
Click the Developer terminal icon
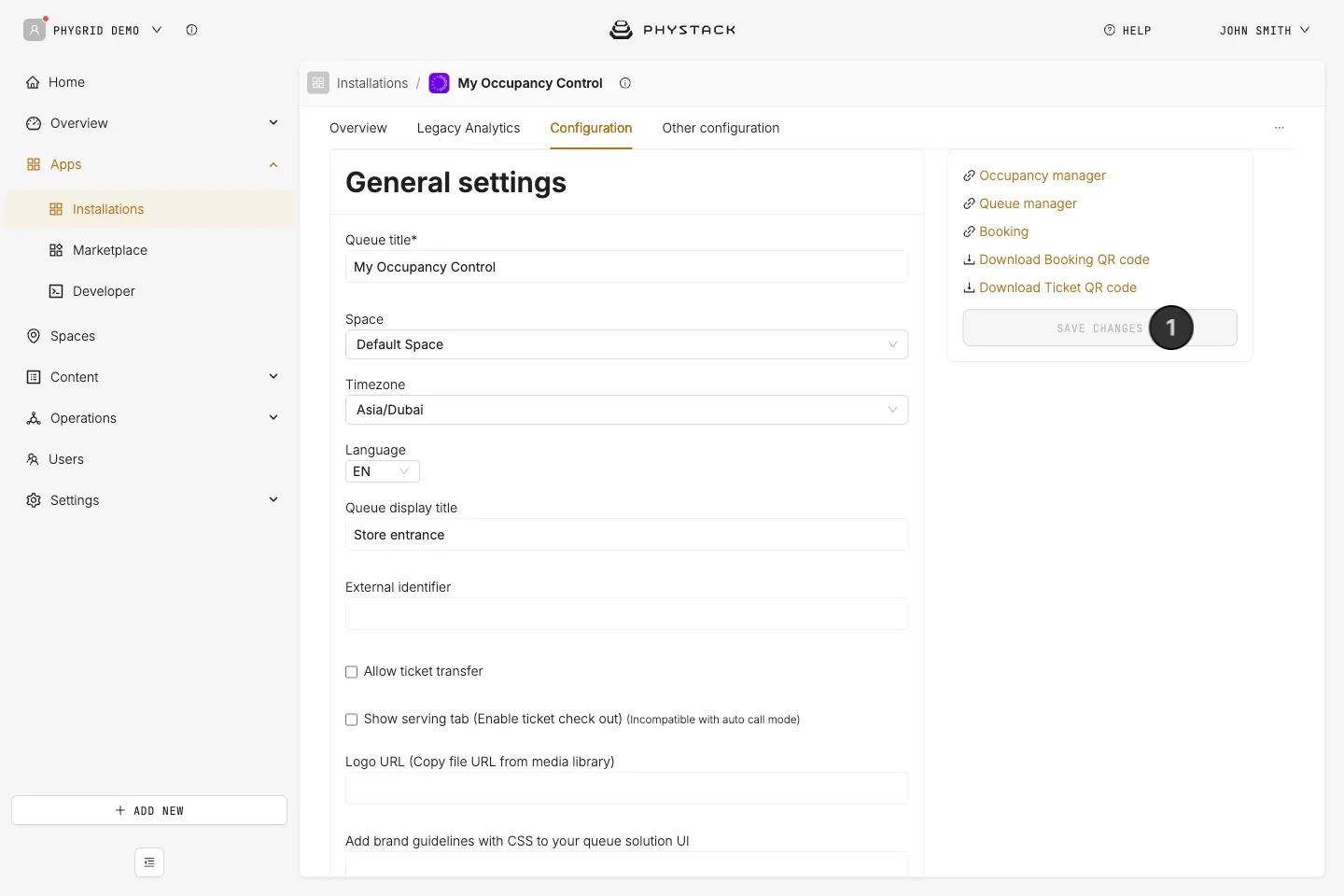(56, 291)
